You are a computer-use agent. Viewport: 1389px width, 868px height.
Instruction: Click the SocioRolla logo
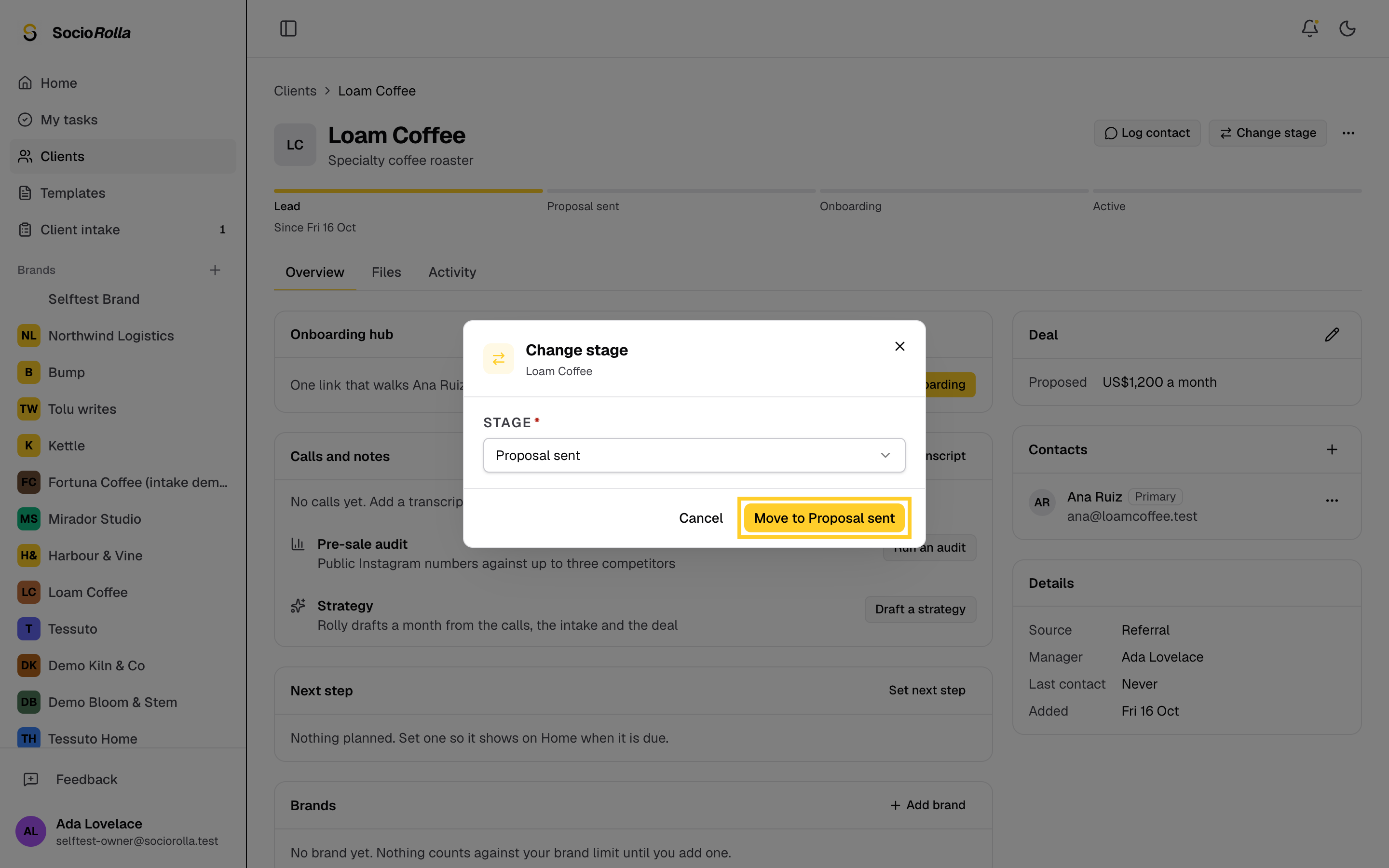76,33
